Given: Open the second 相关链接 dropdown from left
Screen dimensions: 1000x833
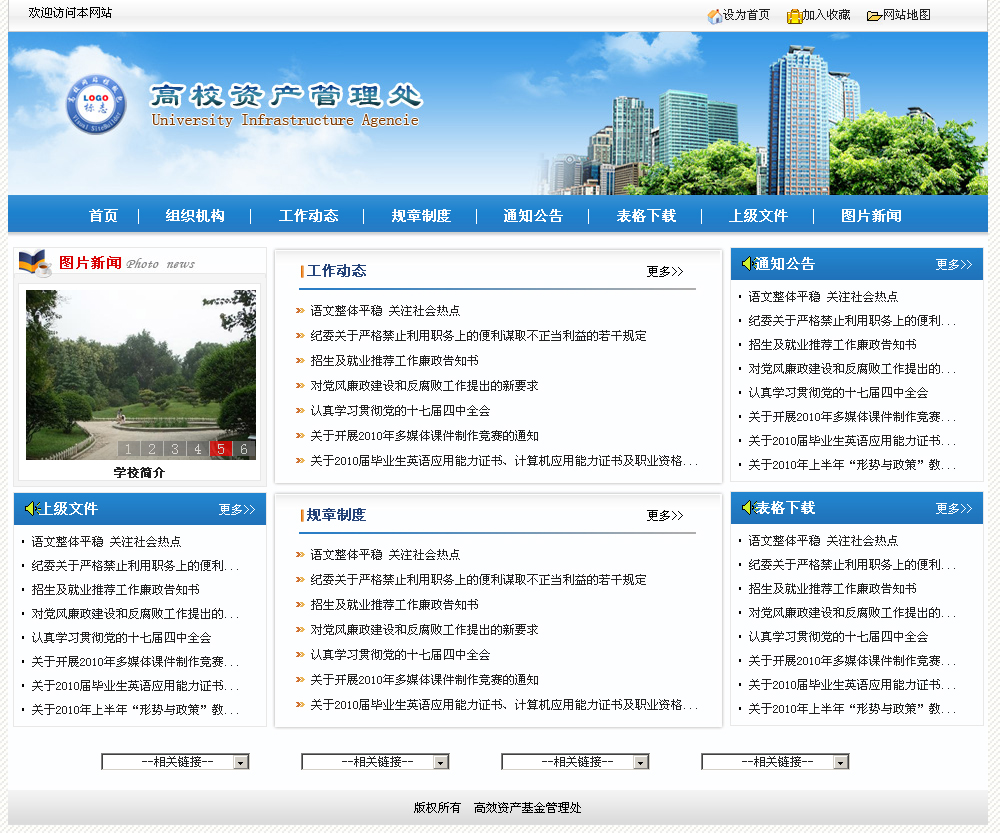Looking at the screenshot, I should (x=441, y=762).
